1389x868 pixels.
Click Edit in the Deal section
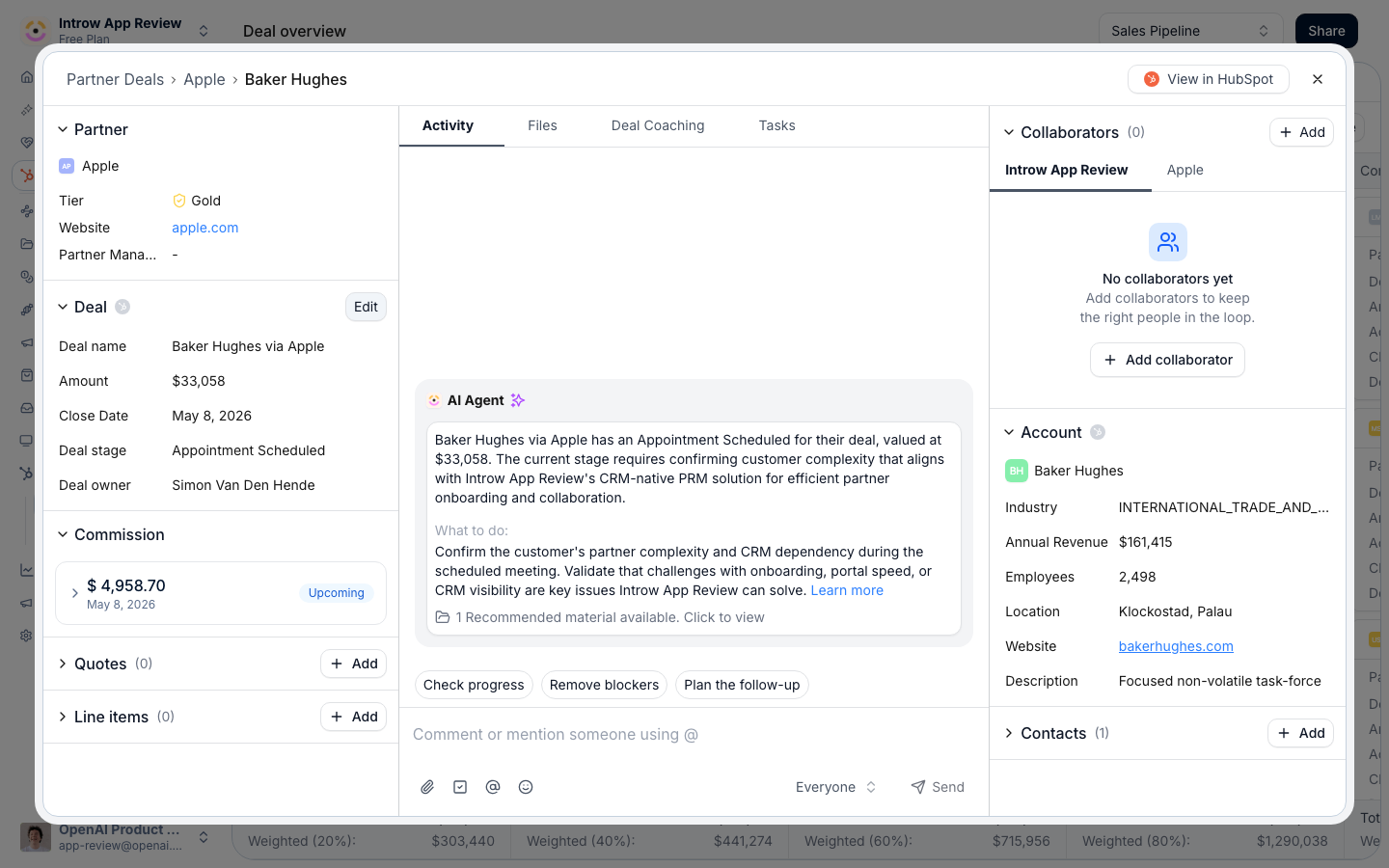click(x=366, y=307)
